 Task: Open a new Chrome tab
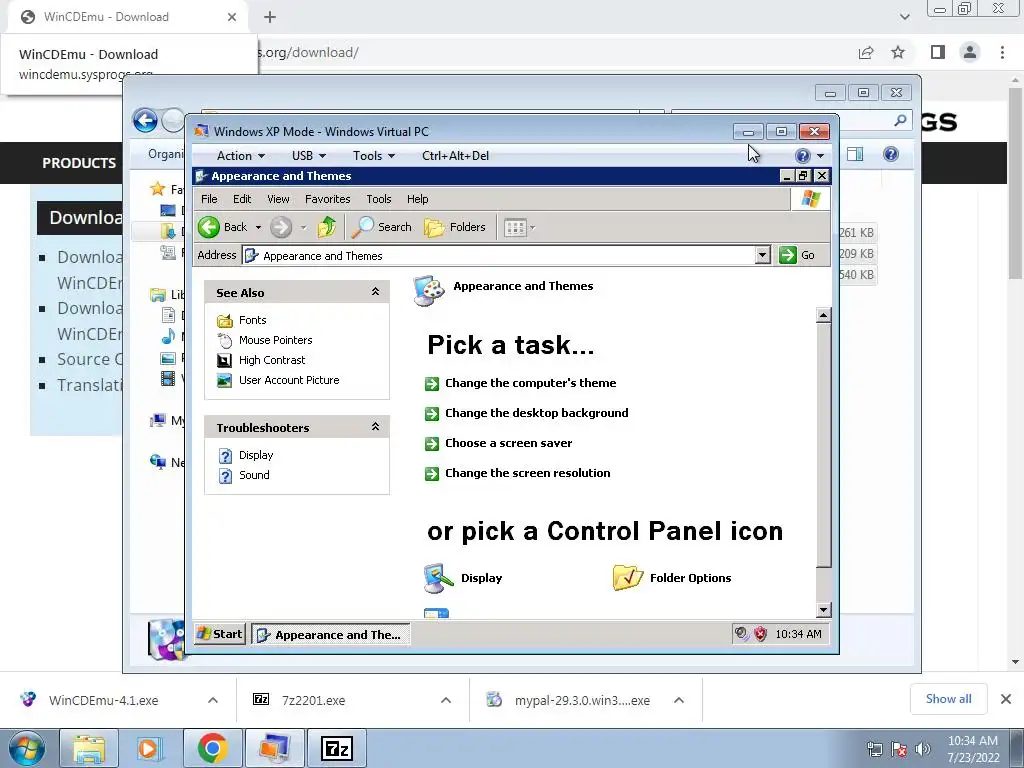[270, 17]
